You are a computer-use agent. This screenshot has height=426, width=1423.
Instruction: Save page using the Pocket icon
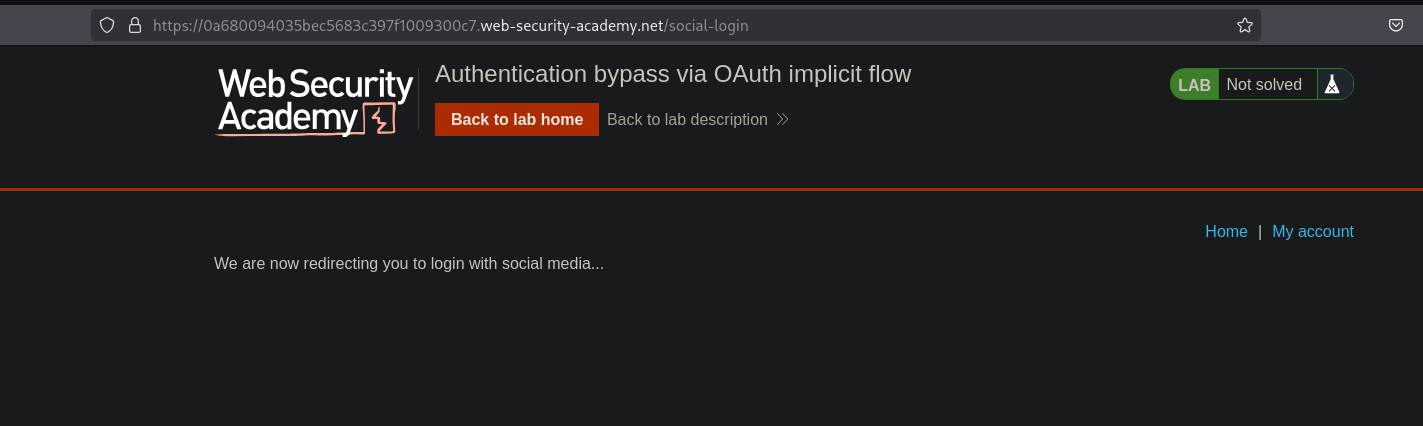pos(1396,26)
